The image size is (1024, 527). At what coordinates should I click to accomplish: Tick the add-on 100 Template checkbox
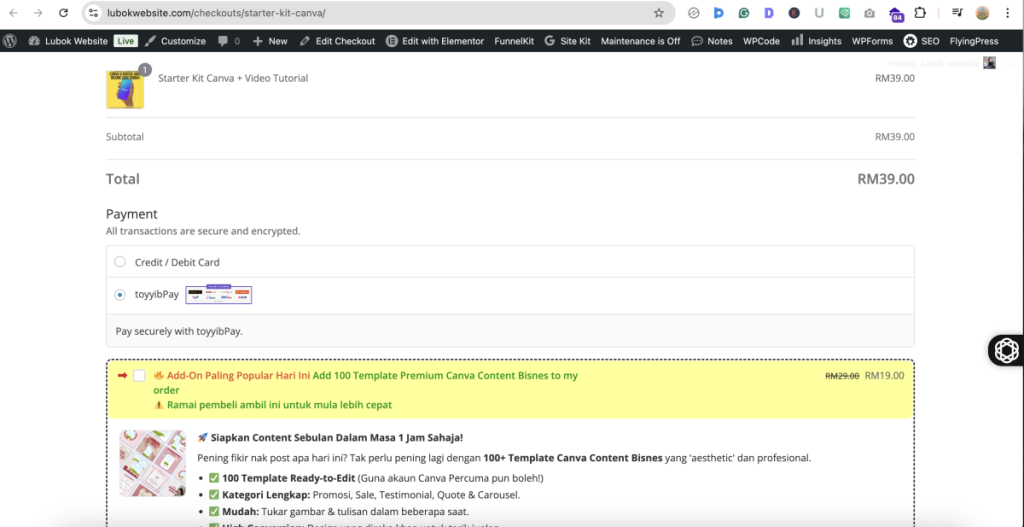click(139, 376)
